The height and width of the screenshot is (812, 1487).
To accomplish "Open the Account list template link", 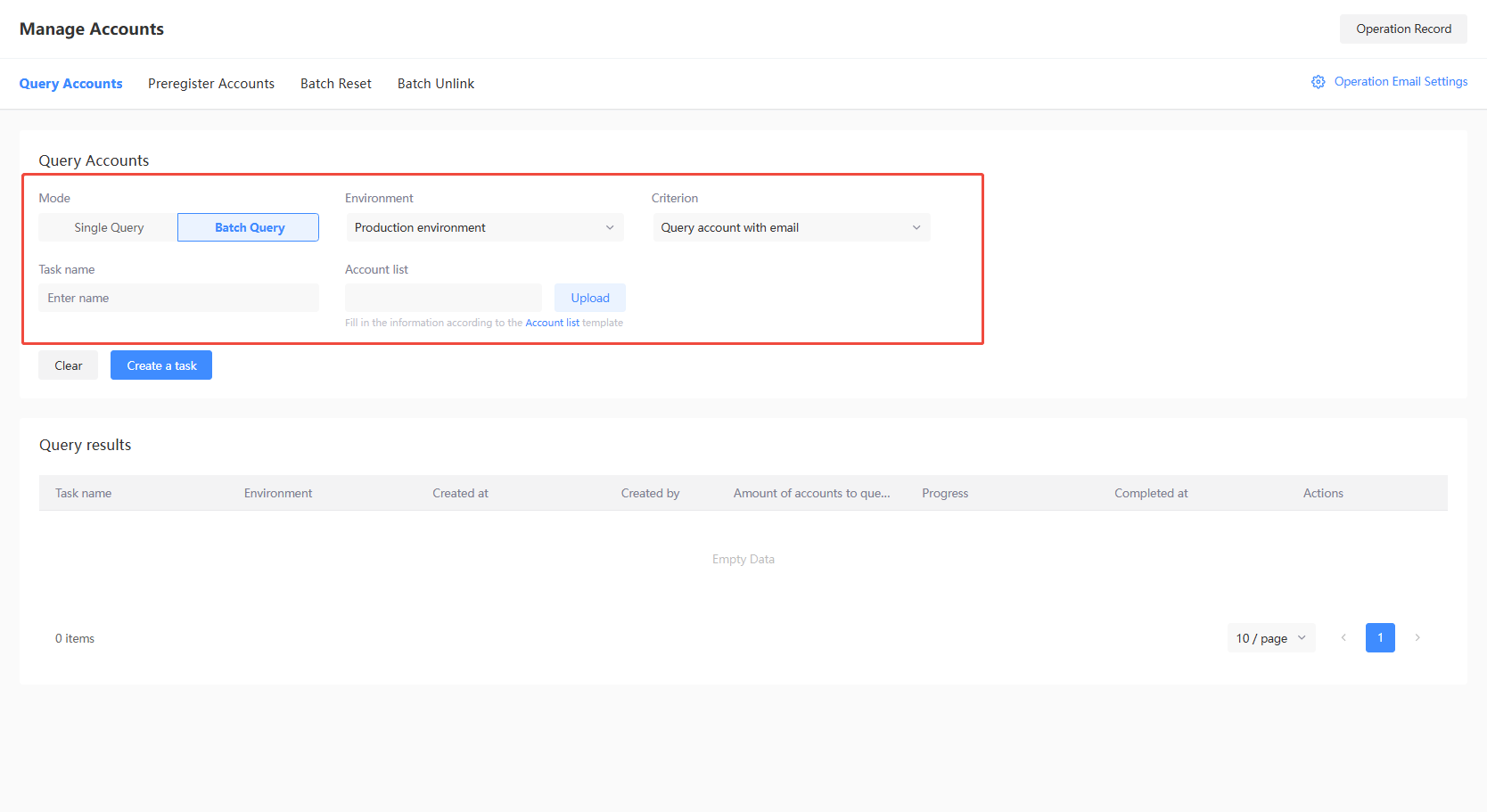I will pyautogui.click(x=552, y=323).
